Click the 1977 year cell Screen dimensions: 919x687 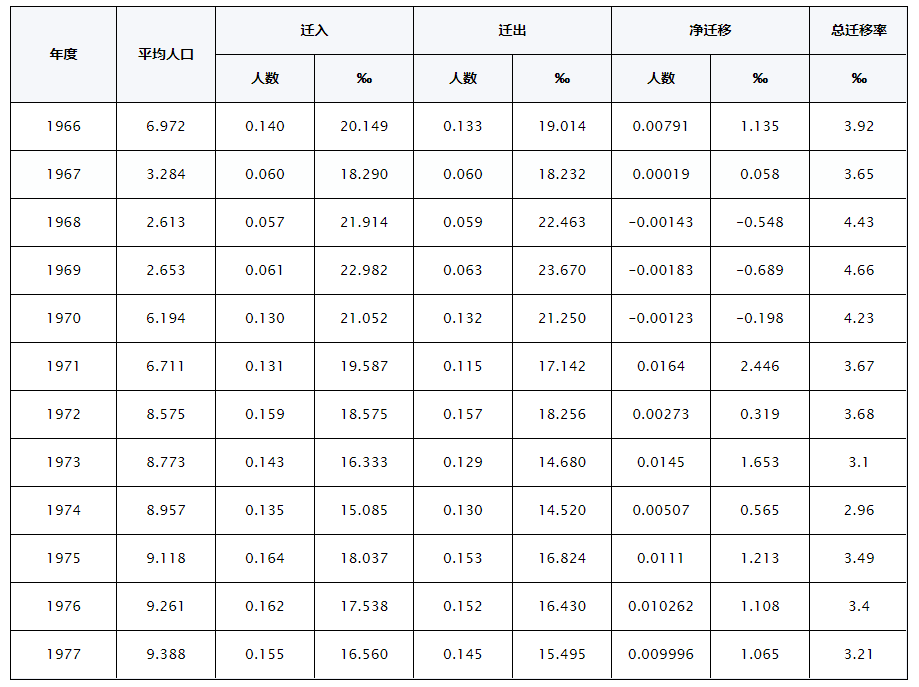pos(63,654)
